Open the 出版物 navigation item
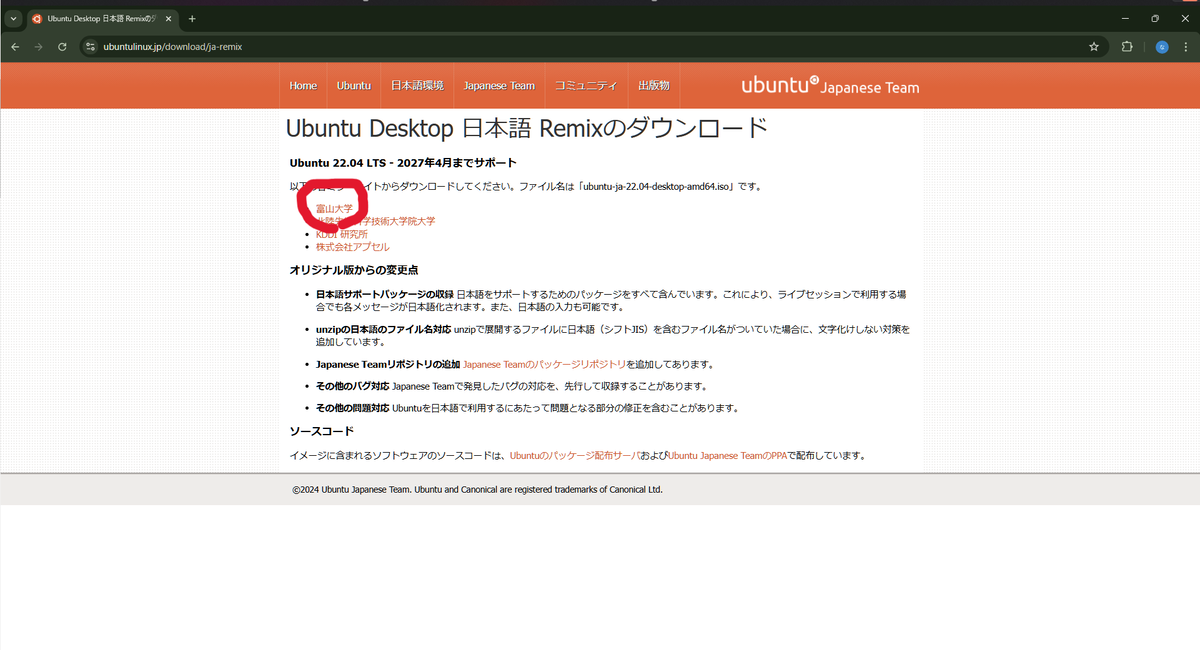Viewport: 1200px width, 650px height. click(654, 86)
